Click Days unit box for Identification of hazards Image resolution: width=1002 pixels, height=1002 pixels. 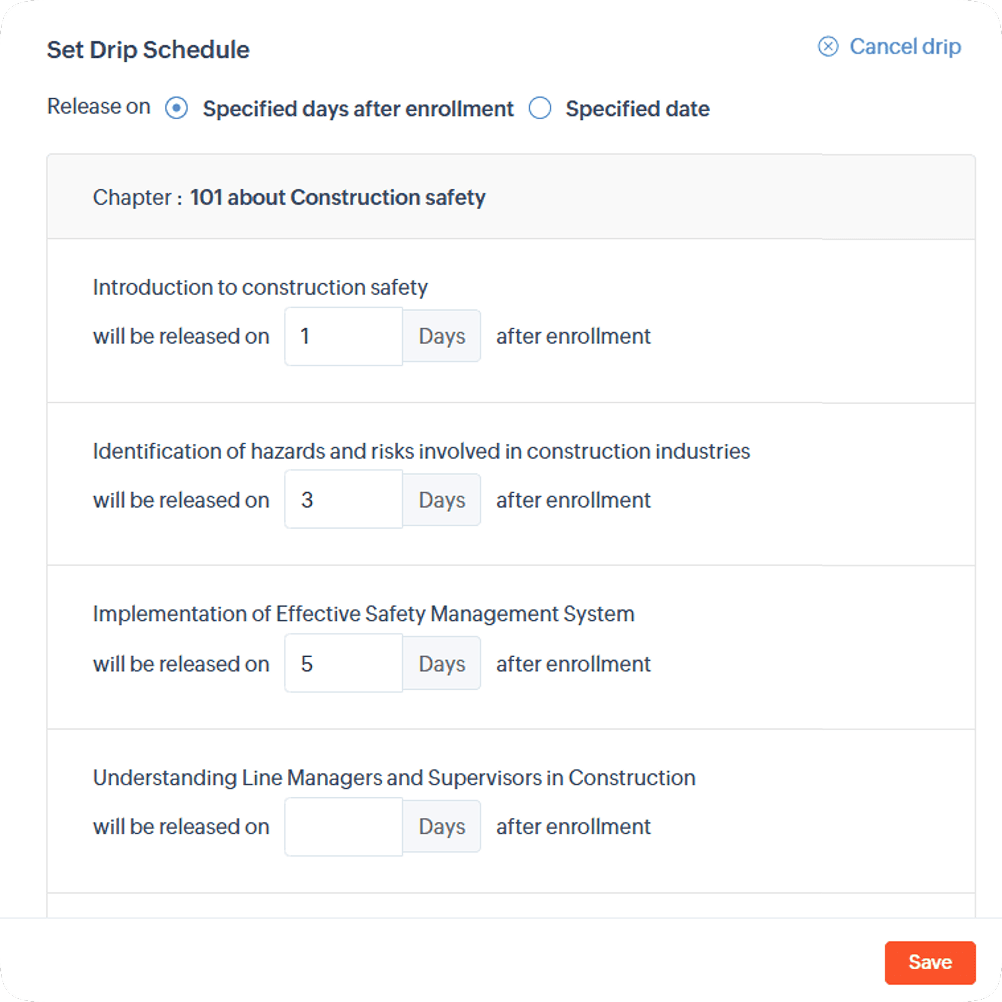[x=442, y=500]
